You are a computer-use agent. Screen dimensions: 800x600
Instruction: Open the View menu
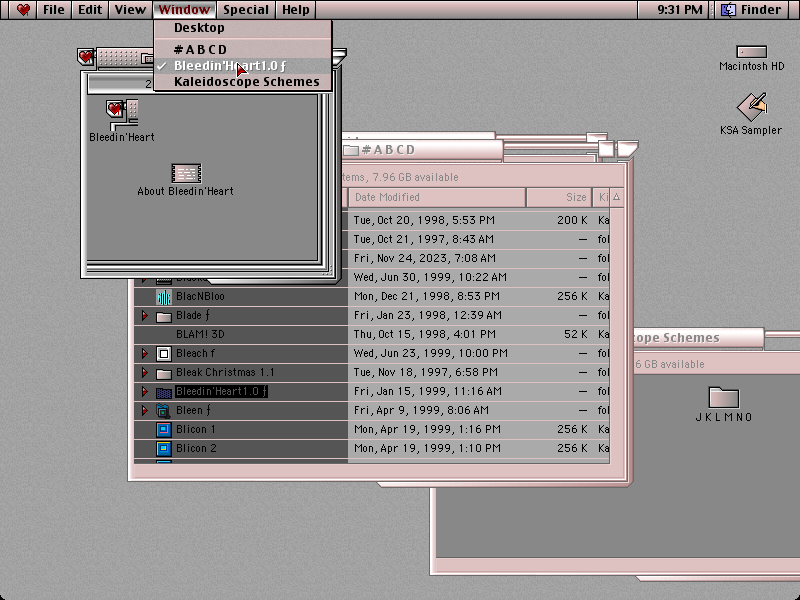coord(130,10)
